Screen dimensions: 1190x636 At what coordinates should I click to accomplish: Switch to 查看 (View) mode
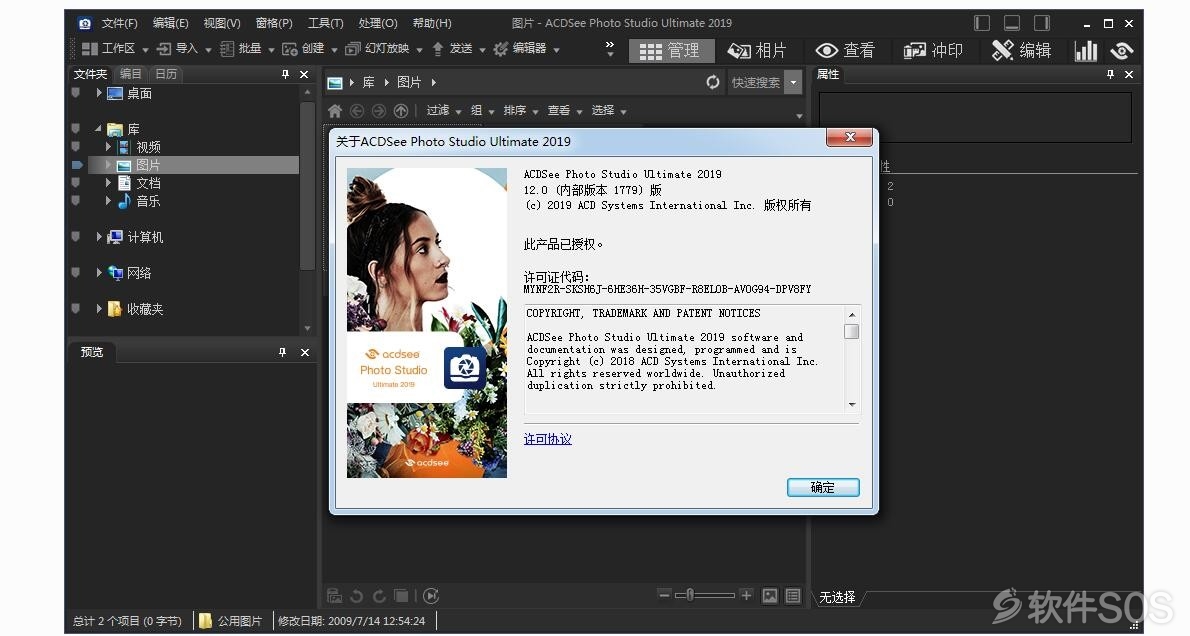845,51
